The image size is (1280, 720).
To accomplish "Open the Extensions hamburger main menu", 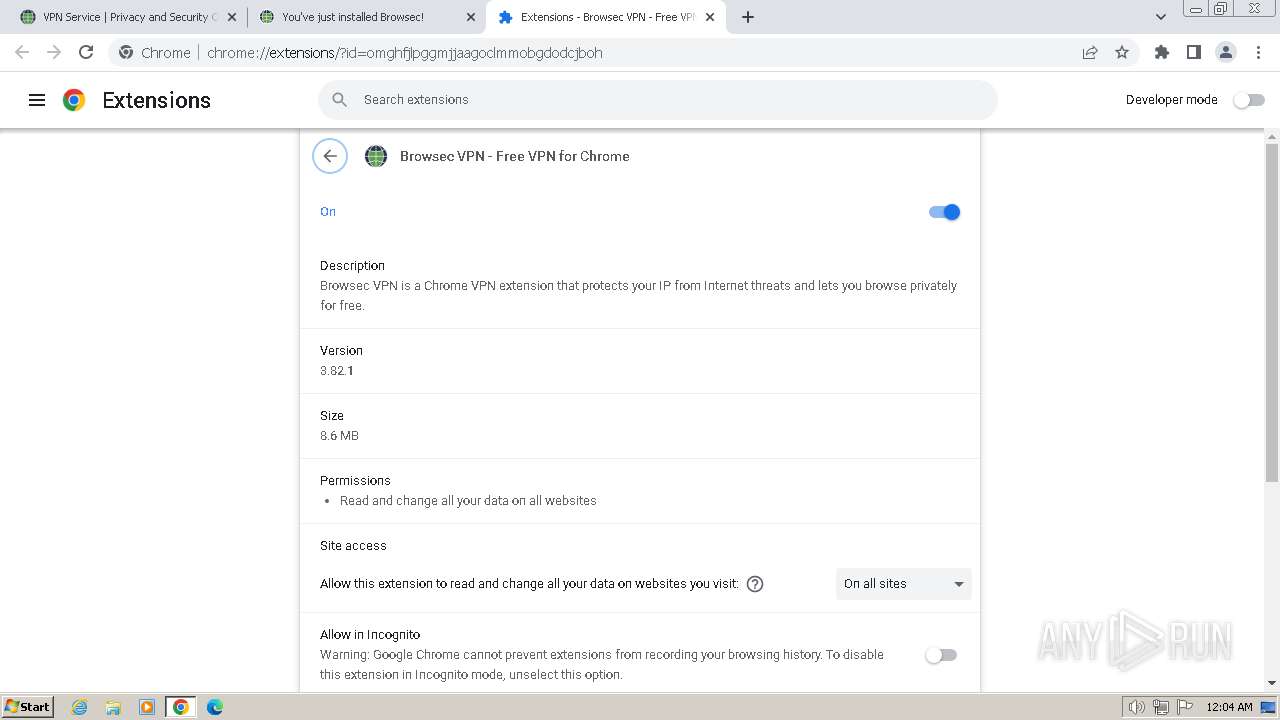I will pos(37,100).
